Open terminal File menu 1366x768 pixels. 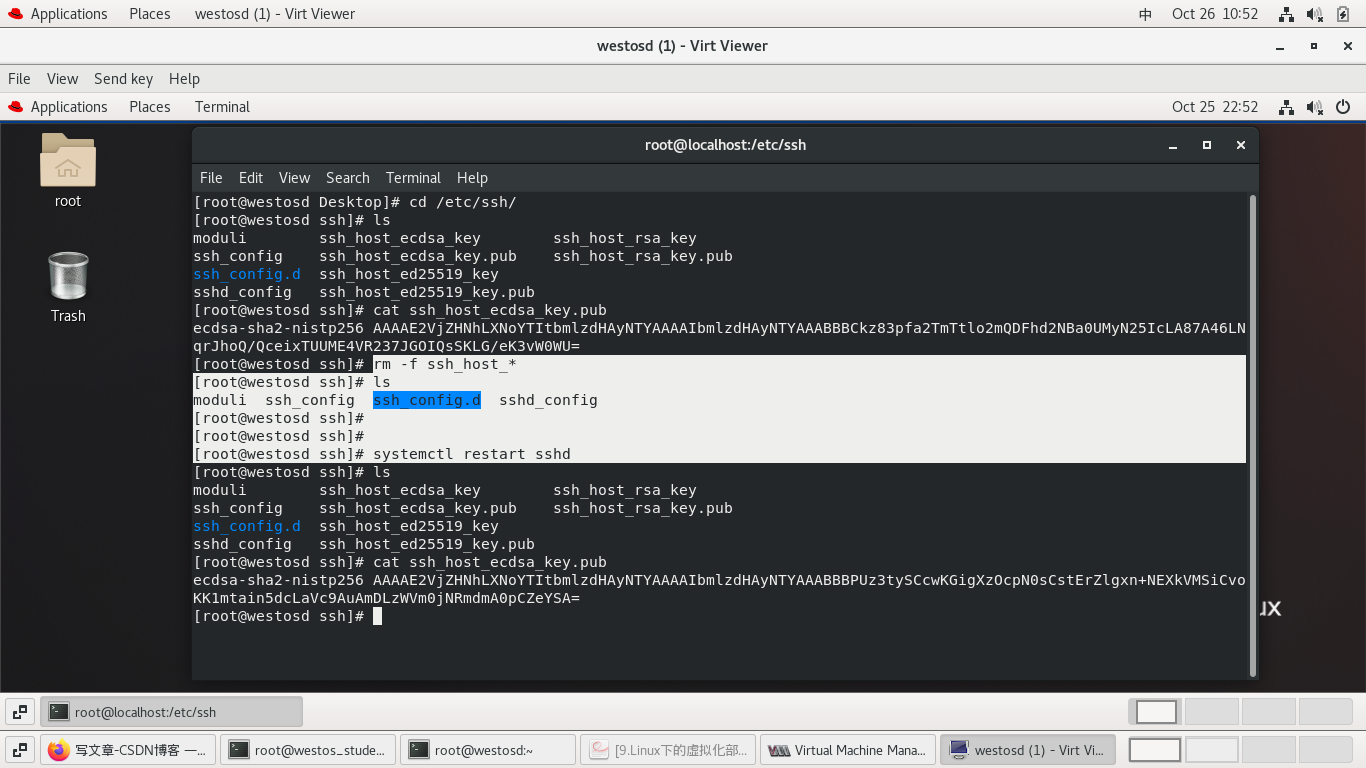pyautogui.click(x=211, y=178)
